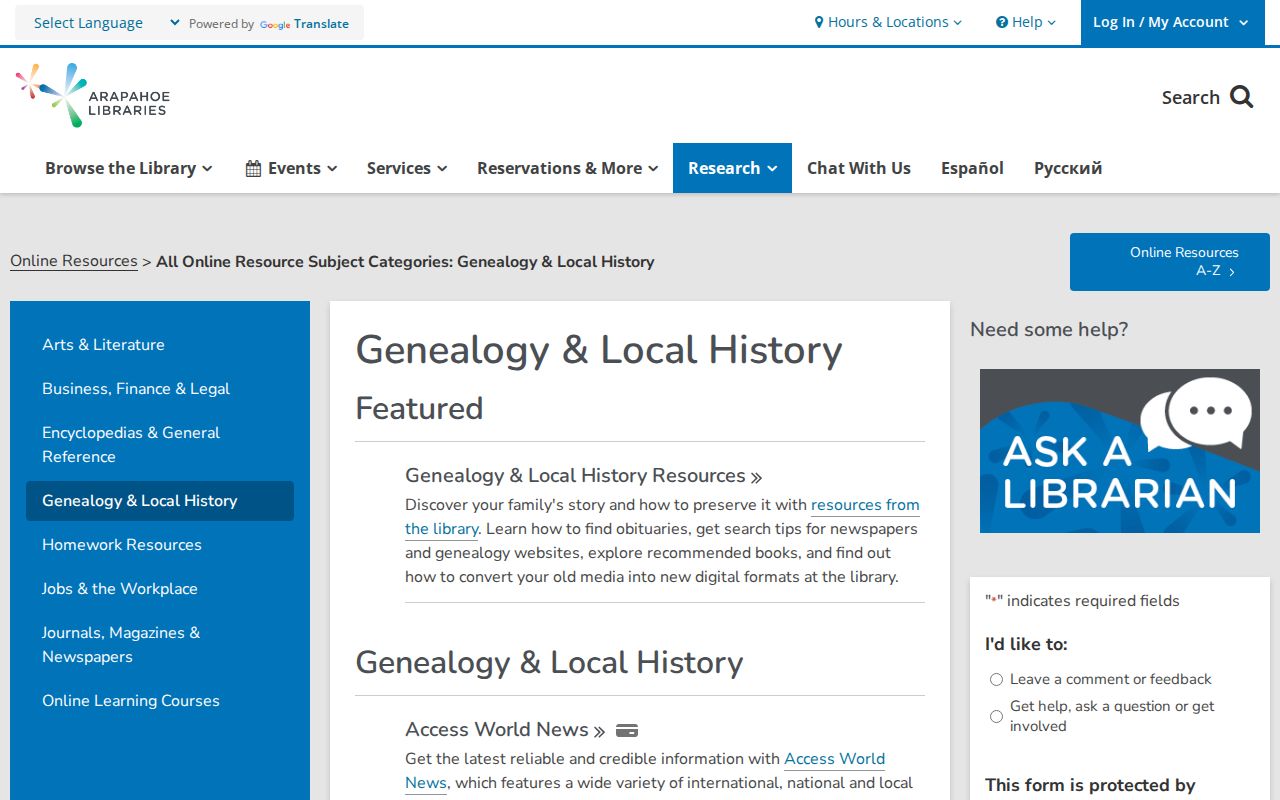Image resolution: width=1280 pixels, height=800 pixels.
Task: Open Chat With Us in navigation
Action: pos(859,168)
